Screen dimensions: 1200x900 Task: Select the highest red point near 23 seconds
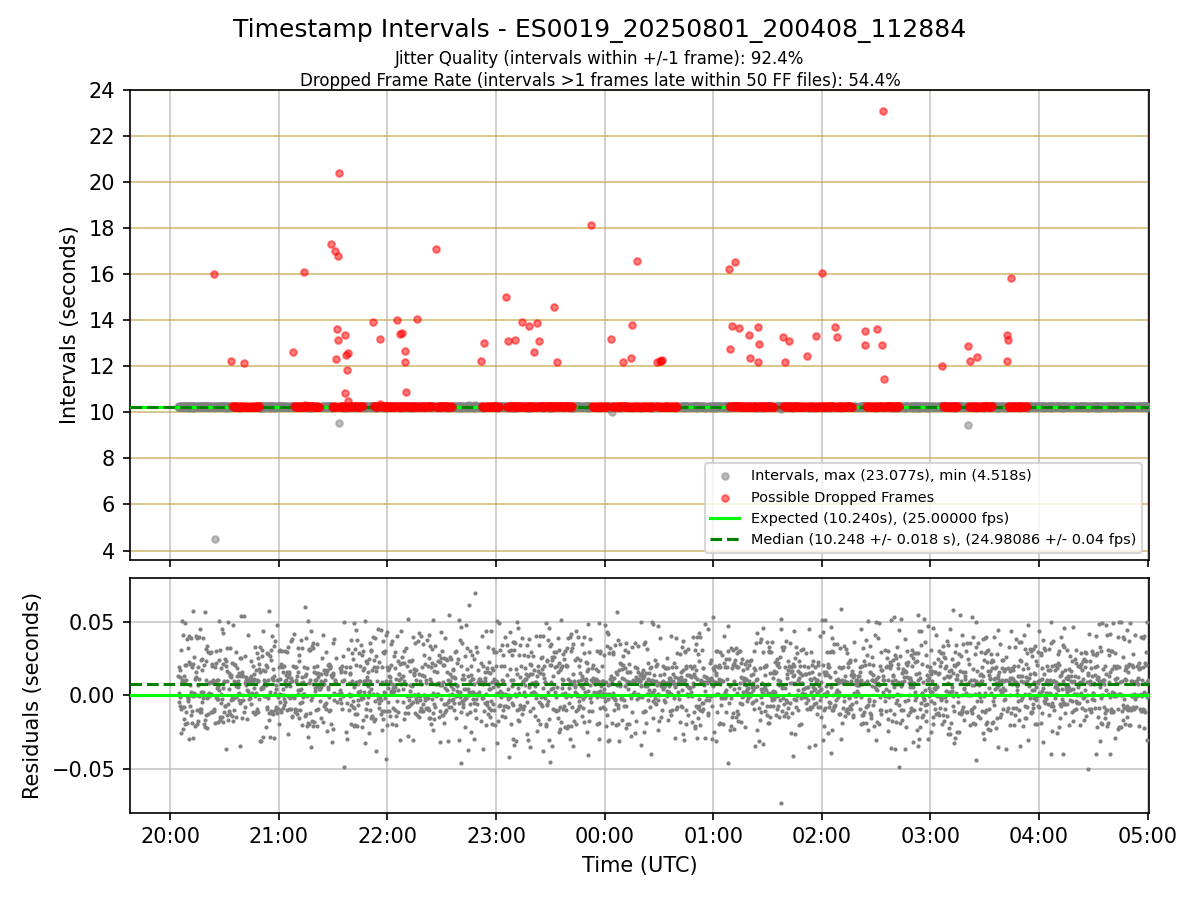pos(883,111)
